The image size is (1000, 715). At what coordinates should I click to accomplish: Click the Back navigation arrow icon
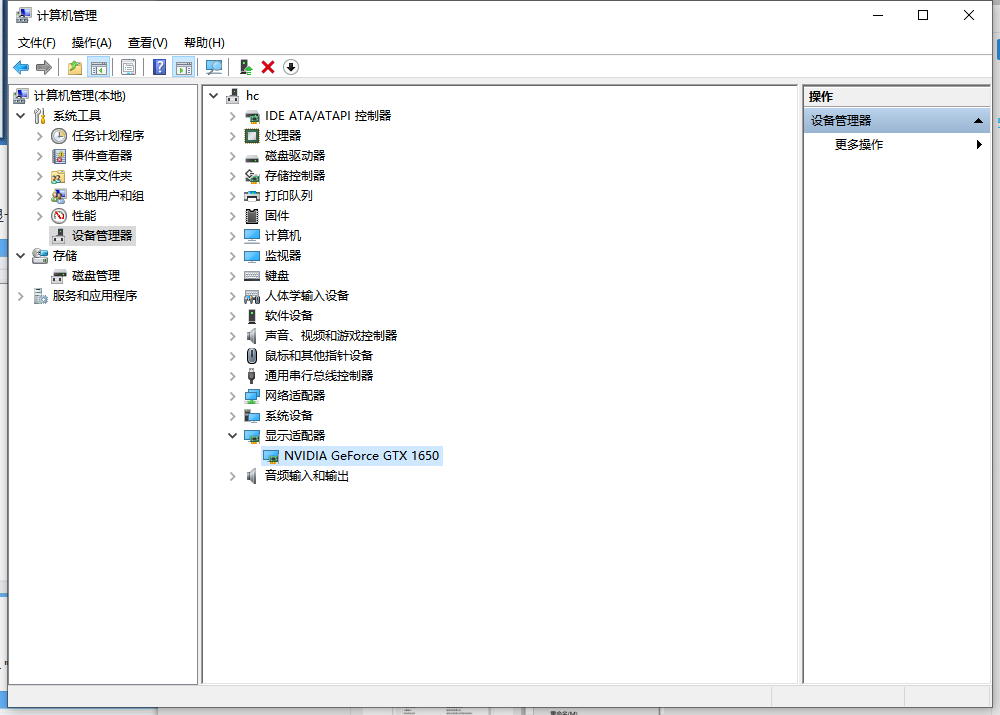tap(20, 67)
